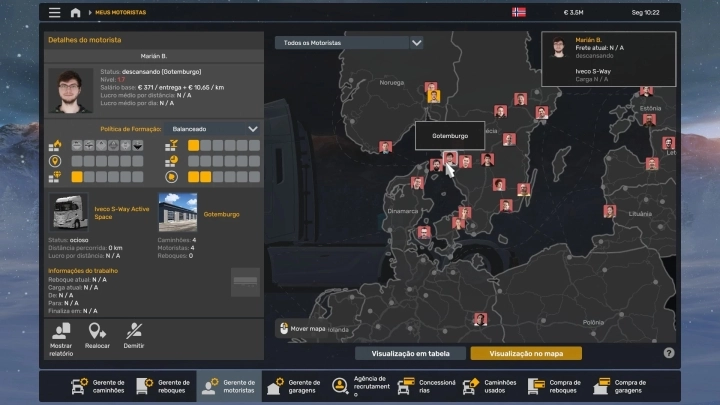The image size is (720, 405).
Task: Click the just-in-time delivery skill icon
Action: 171,161
